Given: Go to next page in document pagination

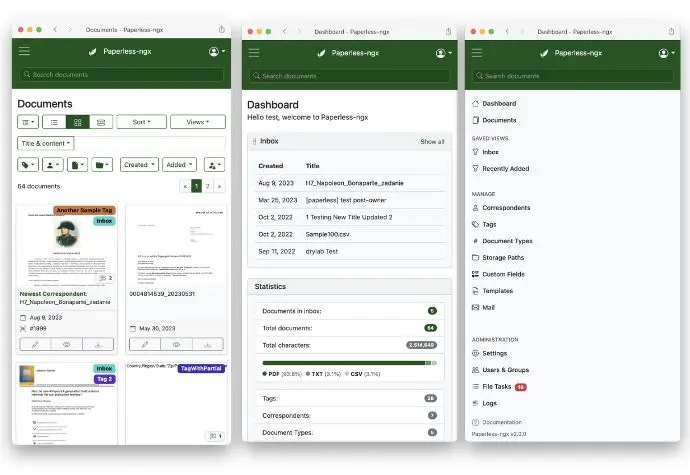Looking at the screenshot, I should pos(219,186).
